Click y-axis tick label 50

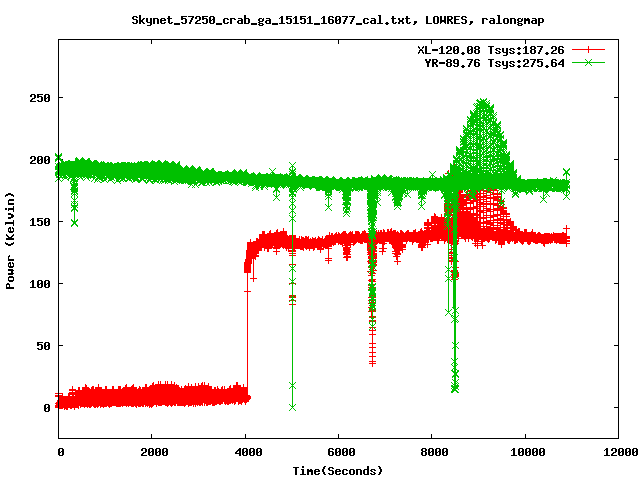(43, 346)
